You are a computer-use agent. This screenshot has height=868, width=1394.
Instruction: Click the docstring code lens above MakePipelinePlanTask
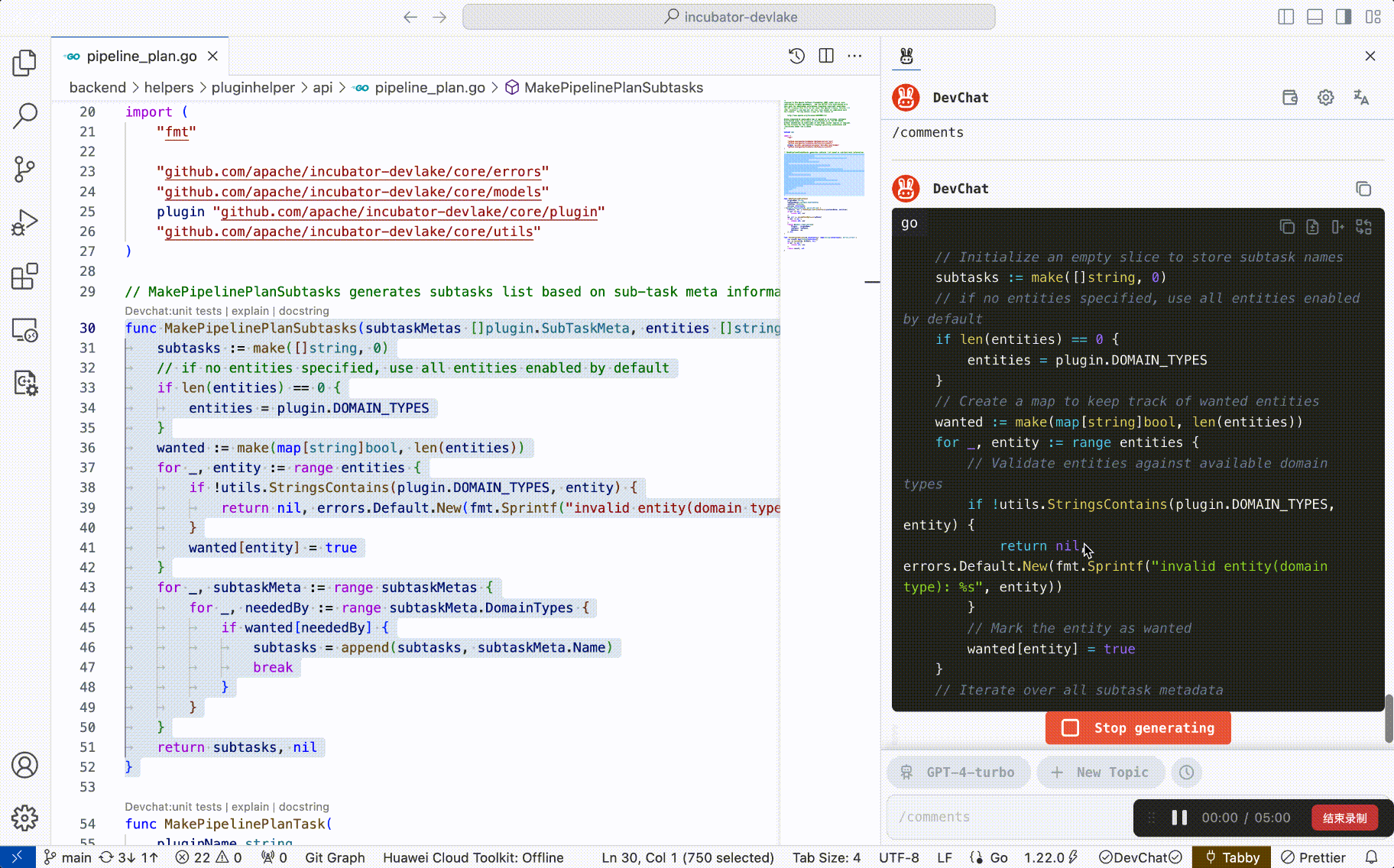304,807
